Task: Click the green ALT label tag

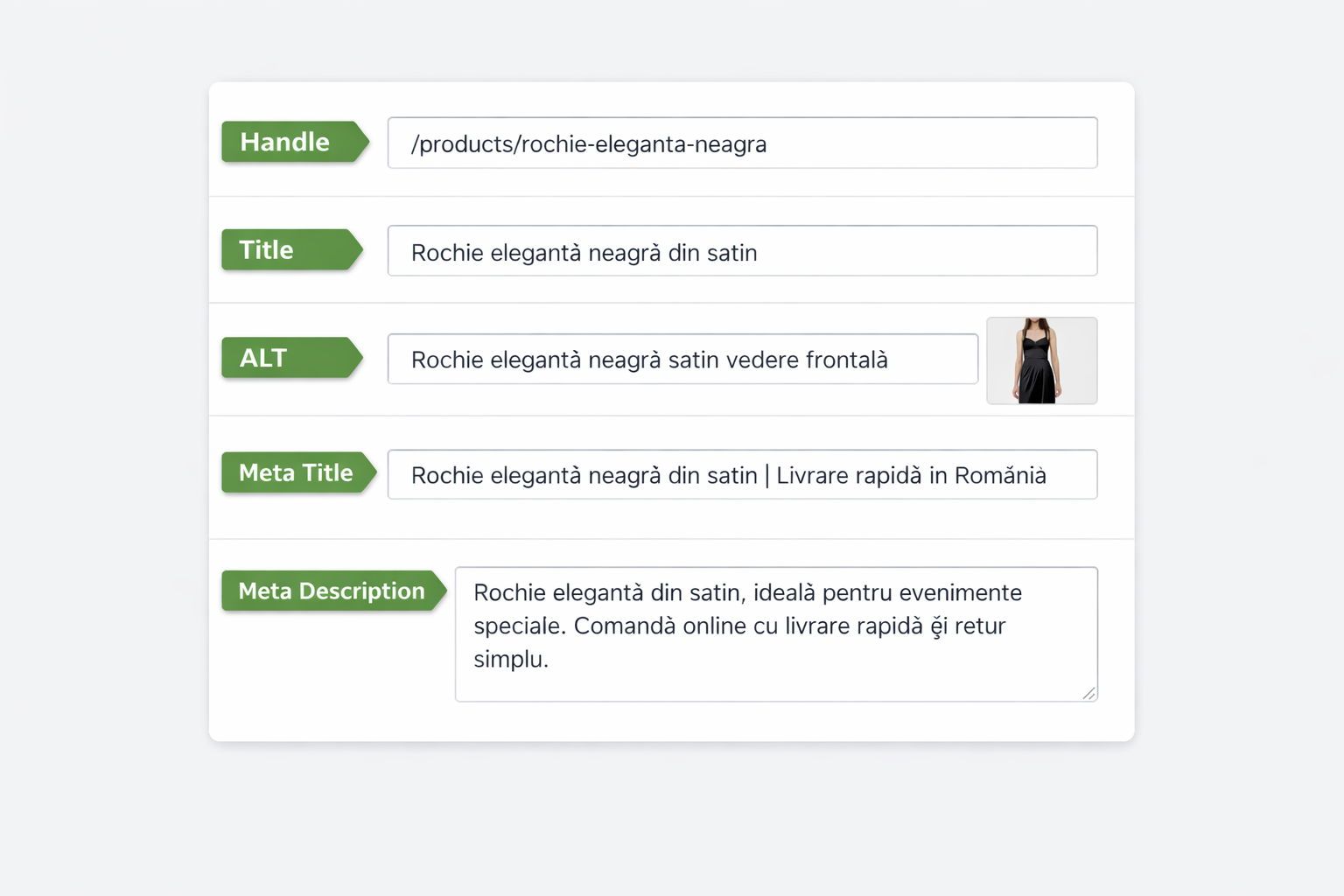Action: click(x=292, y=358)
